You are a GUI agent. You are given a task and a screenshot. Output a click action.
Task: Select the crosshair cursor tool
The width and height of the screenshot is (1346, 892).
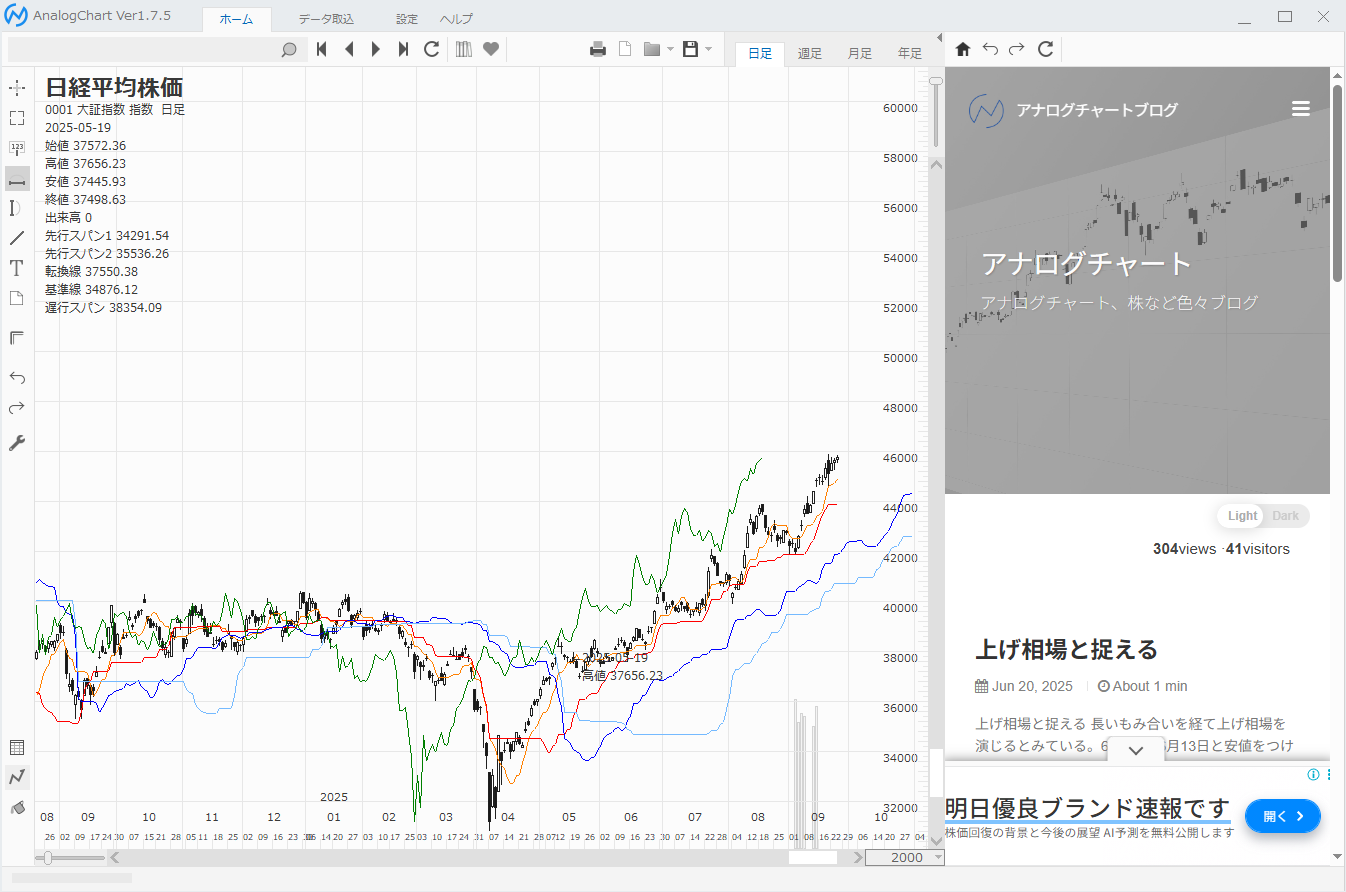[x=17, y=88]
